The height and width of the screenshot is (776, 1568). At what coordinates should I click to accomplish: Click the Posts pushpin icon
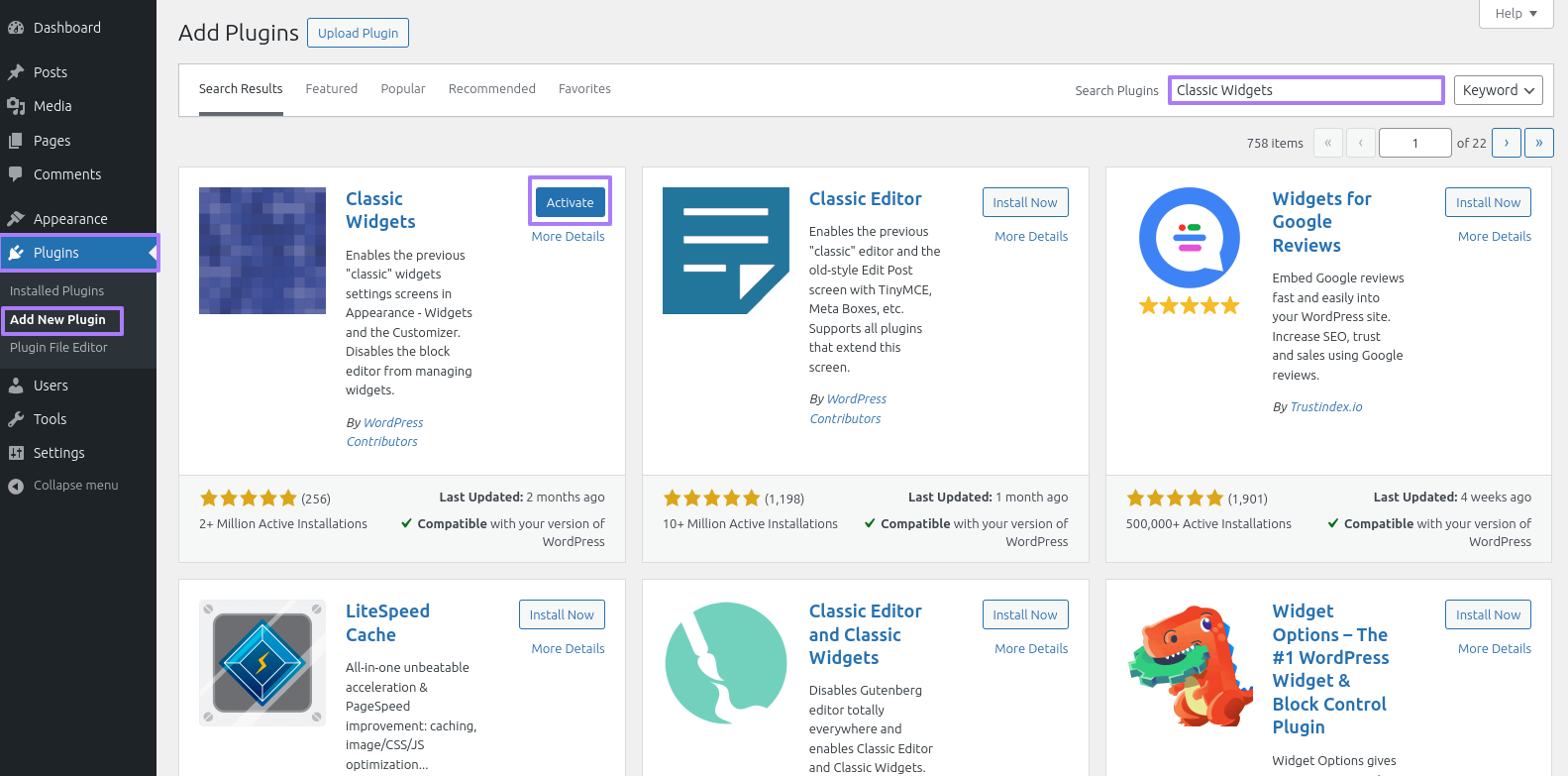tap(16, 72)
